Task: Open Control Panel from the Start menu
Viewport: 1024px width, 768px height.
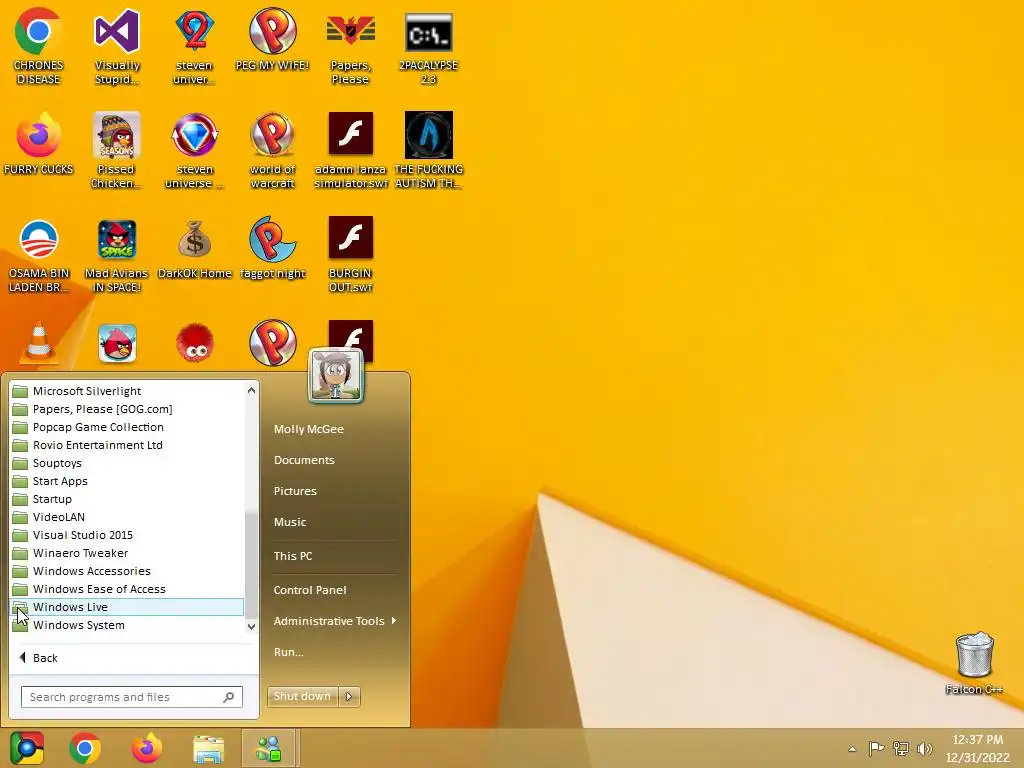Action: (310, 590)
